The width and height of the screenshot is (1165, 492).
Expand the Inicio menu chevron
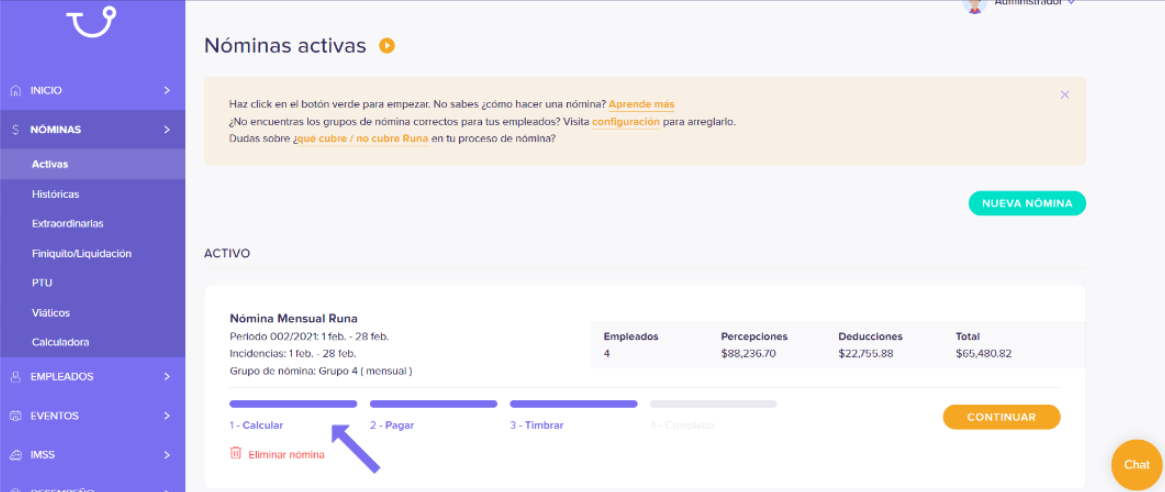pos(166,91)
